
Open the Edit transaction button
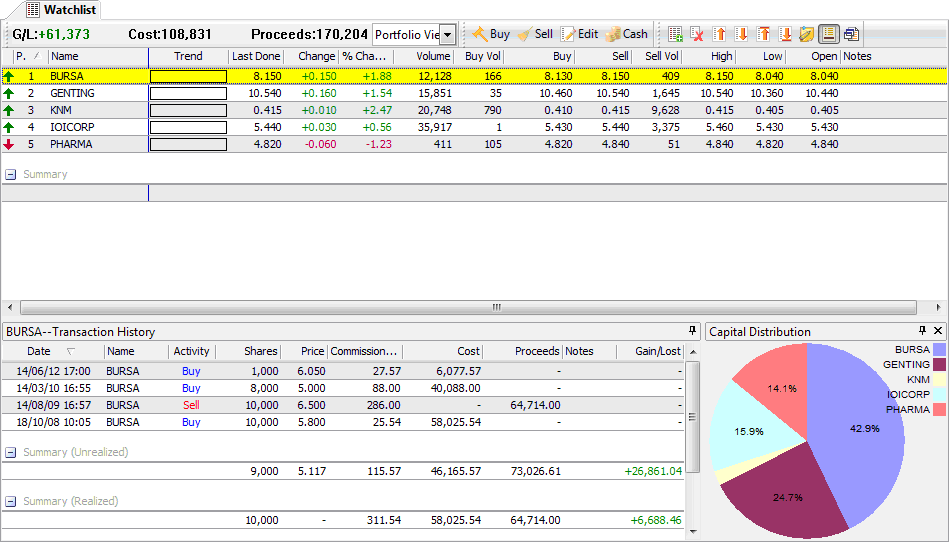point(579,34)
